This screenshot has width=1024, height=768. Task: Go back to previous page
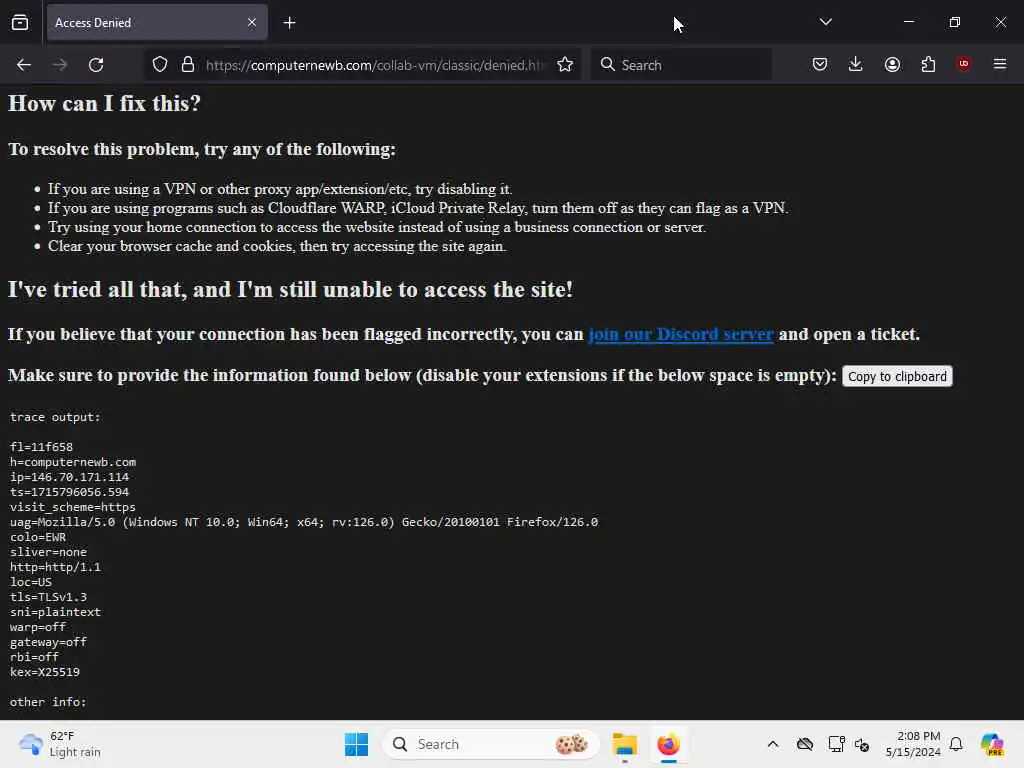pyautogui.click(x=24, y=65)
